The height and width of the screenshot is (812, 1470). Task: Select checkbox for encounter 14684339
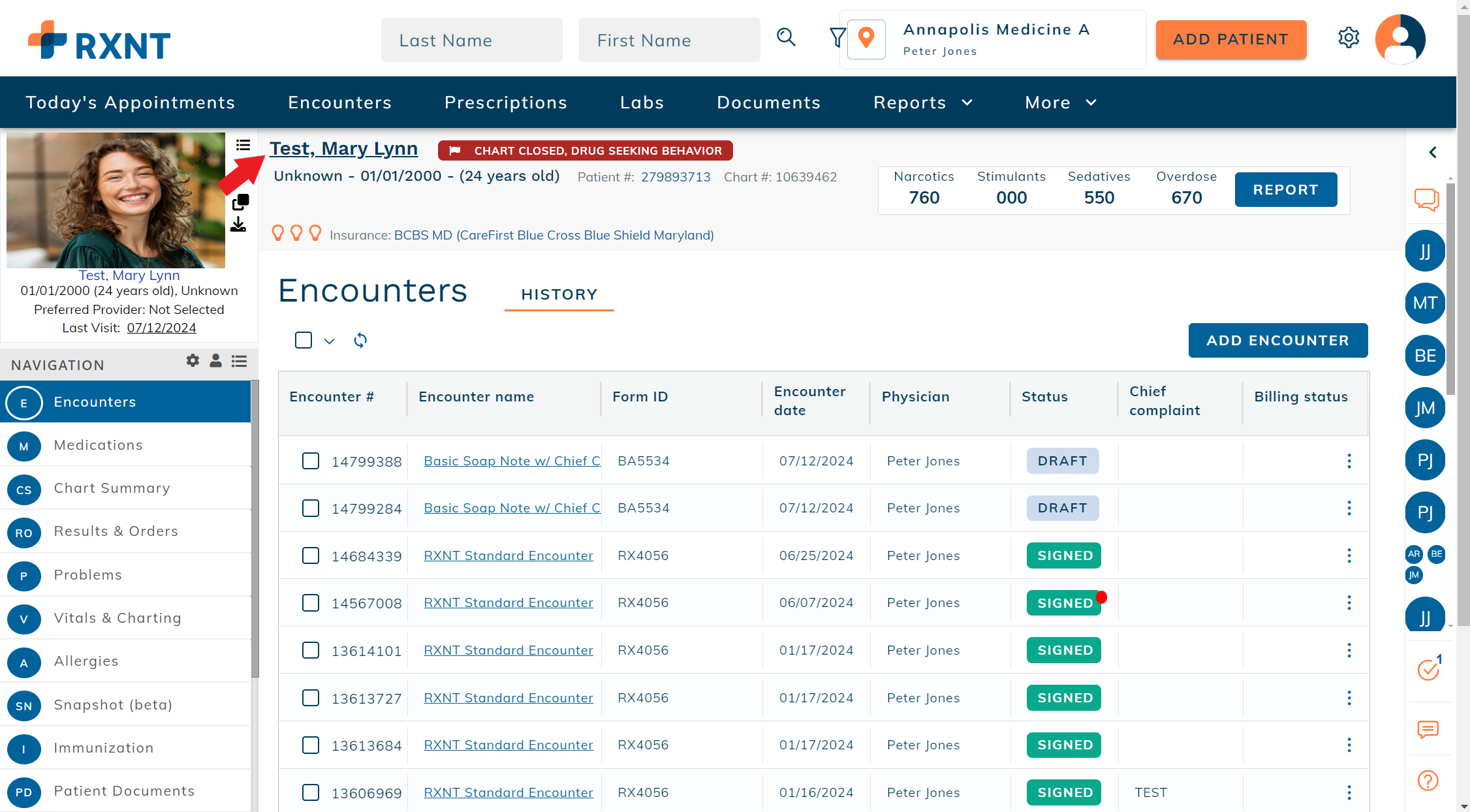[x=311, y=555]
